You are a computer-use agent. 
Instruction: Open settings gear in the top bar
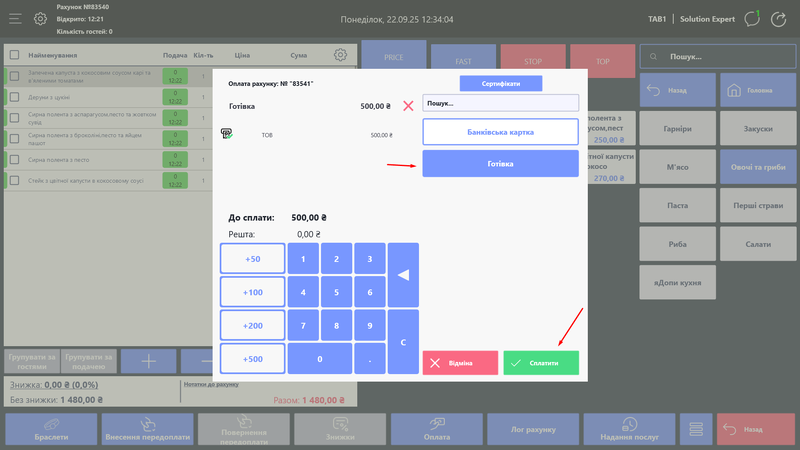pyautogui.click(x=40, y=19)
